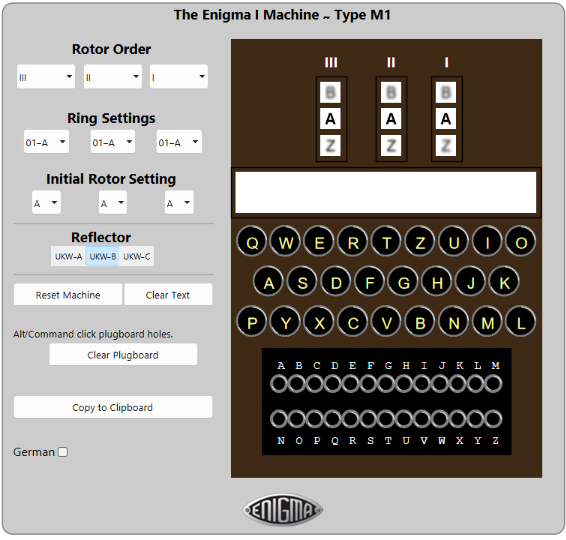
Task: Click the L keyboard key
Action: pos(521,322)
